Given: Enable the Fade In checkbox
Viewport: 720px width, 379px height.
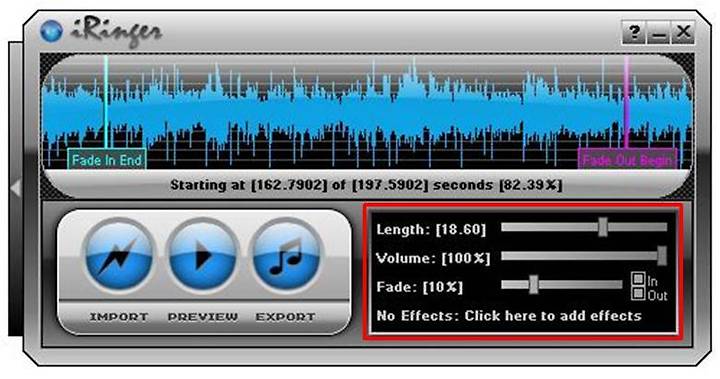Looking at the screenshot, I should [638, 278].
